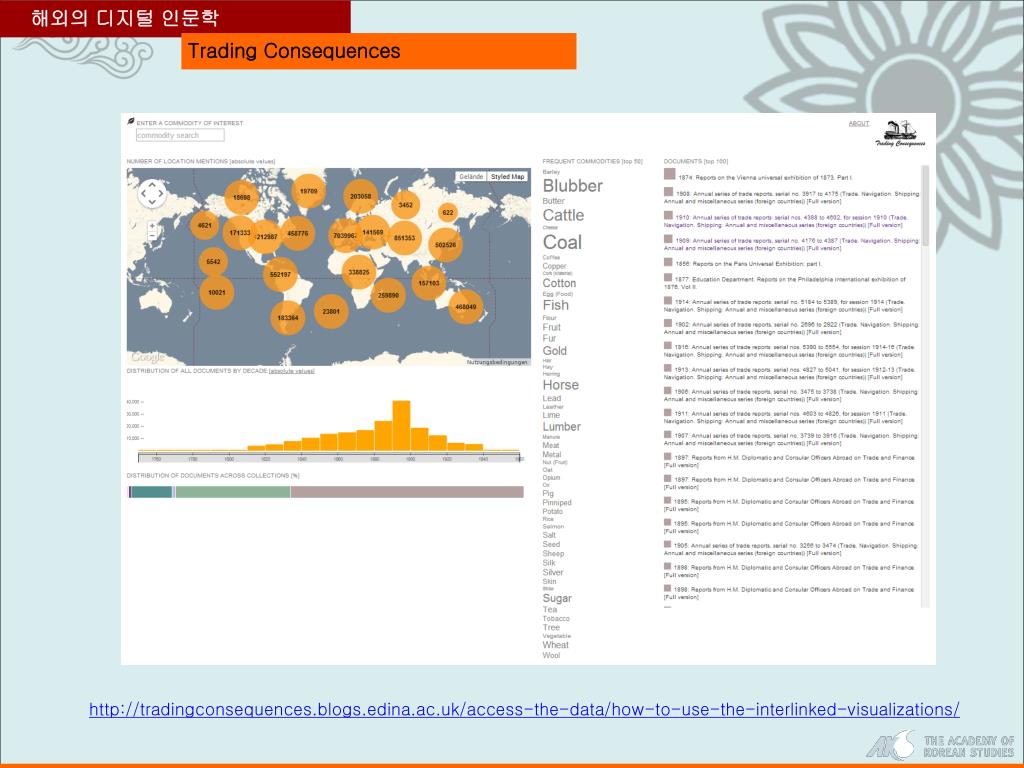
Task: Open 1914 trade reports no. 5184 to 5389
Action: pyautogui.click(x=784, y=305)
